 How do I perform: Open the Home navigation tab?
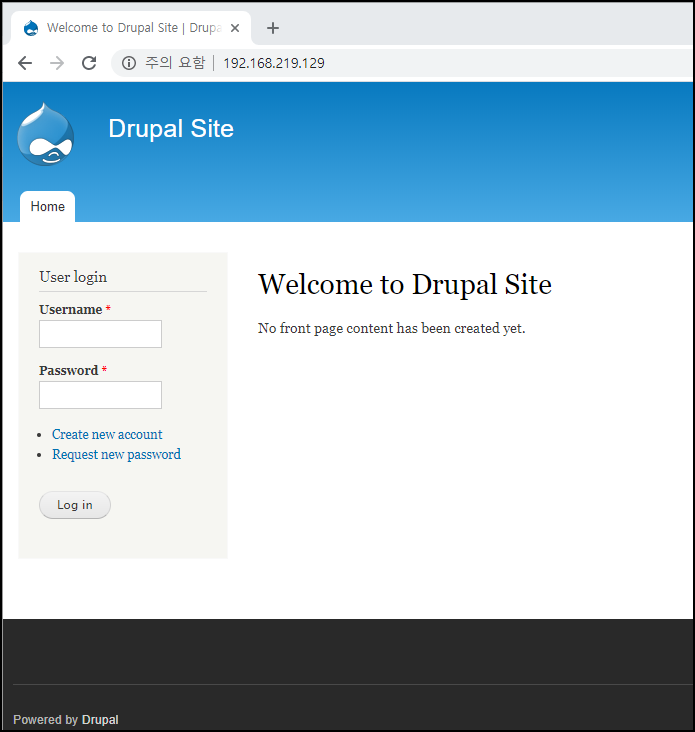pyautogui.click(x=48, y=206)
